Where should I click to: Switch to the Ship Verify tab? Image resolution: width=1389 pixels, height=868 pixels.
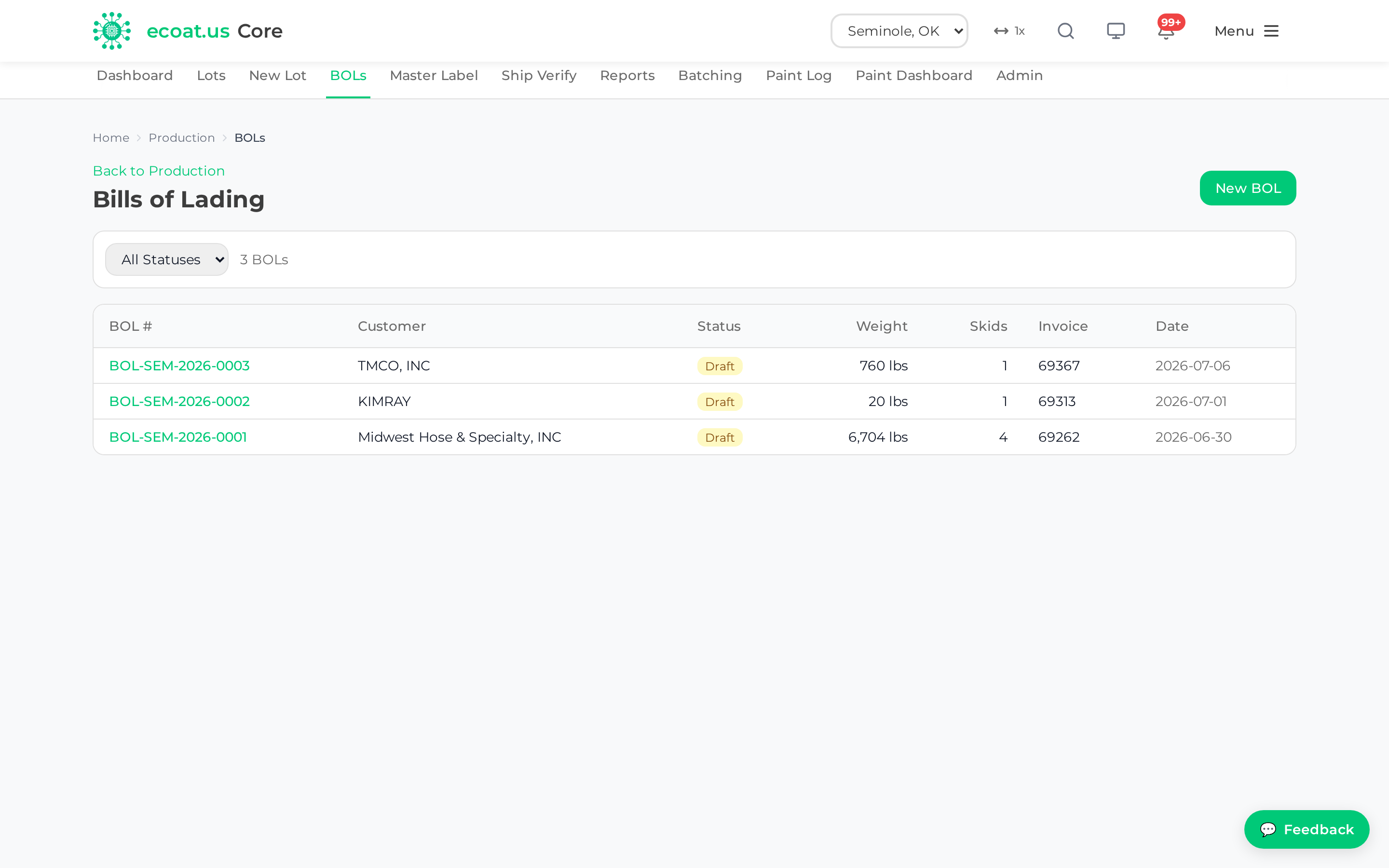(x=538, y=75)
